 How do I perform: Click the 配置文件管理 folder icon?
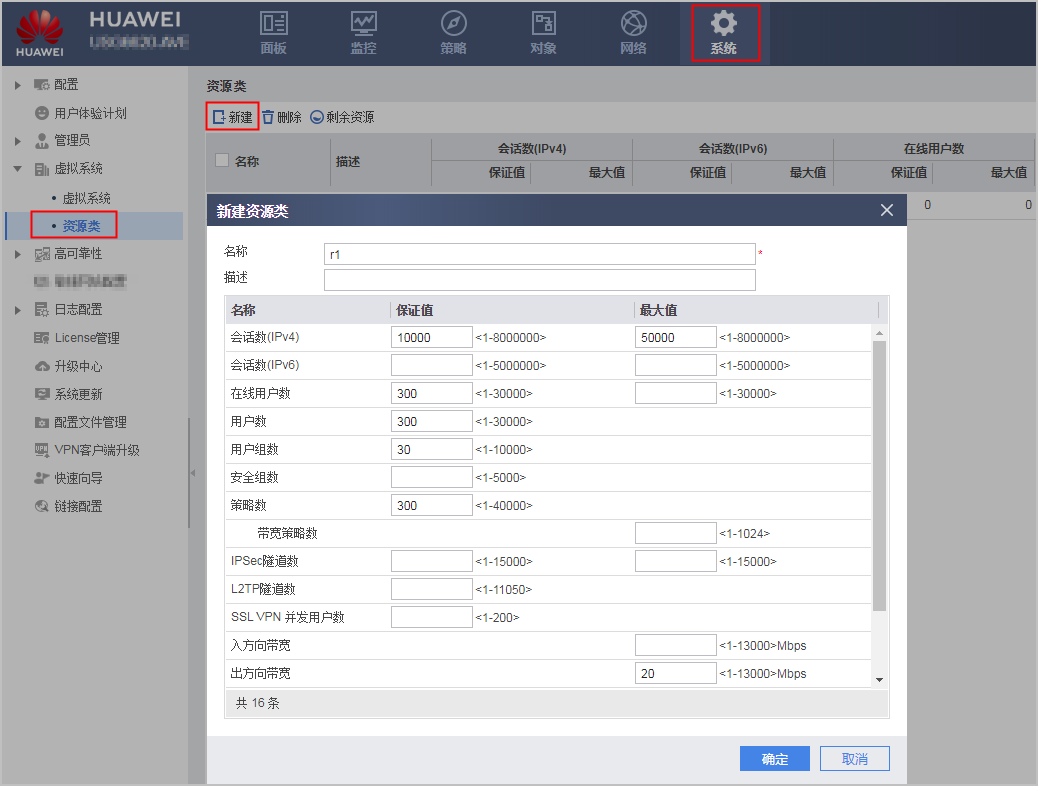pyautogui.click(x=42, y=422)
